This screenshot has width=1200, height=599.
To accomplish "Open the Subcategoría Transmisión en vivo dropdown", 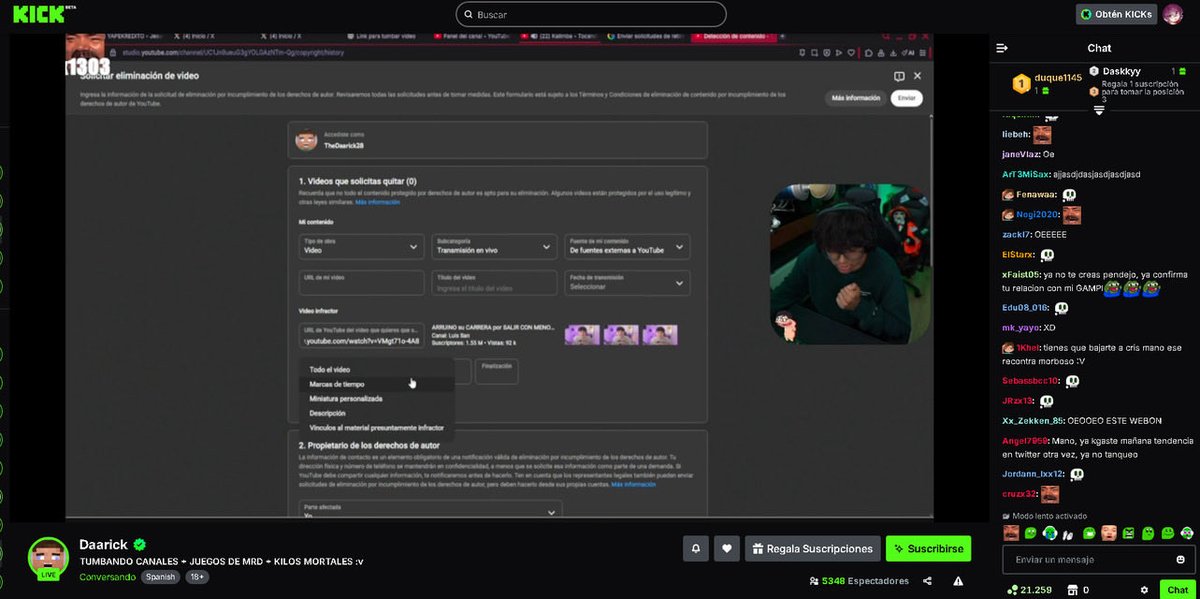I will point(494,247).
